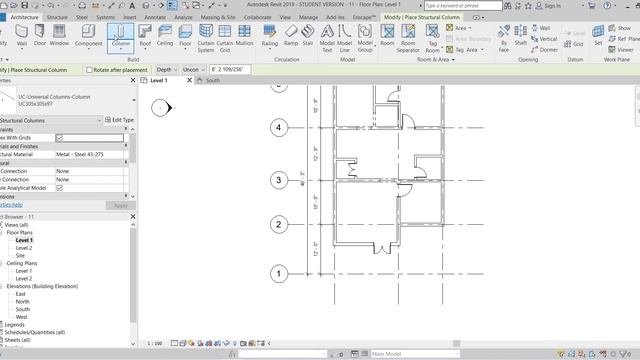Select the Column tool
Viewport: 640px width, 360px height.
[120, 38]
